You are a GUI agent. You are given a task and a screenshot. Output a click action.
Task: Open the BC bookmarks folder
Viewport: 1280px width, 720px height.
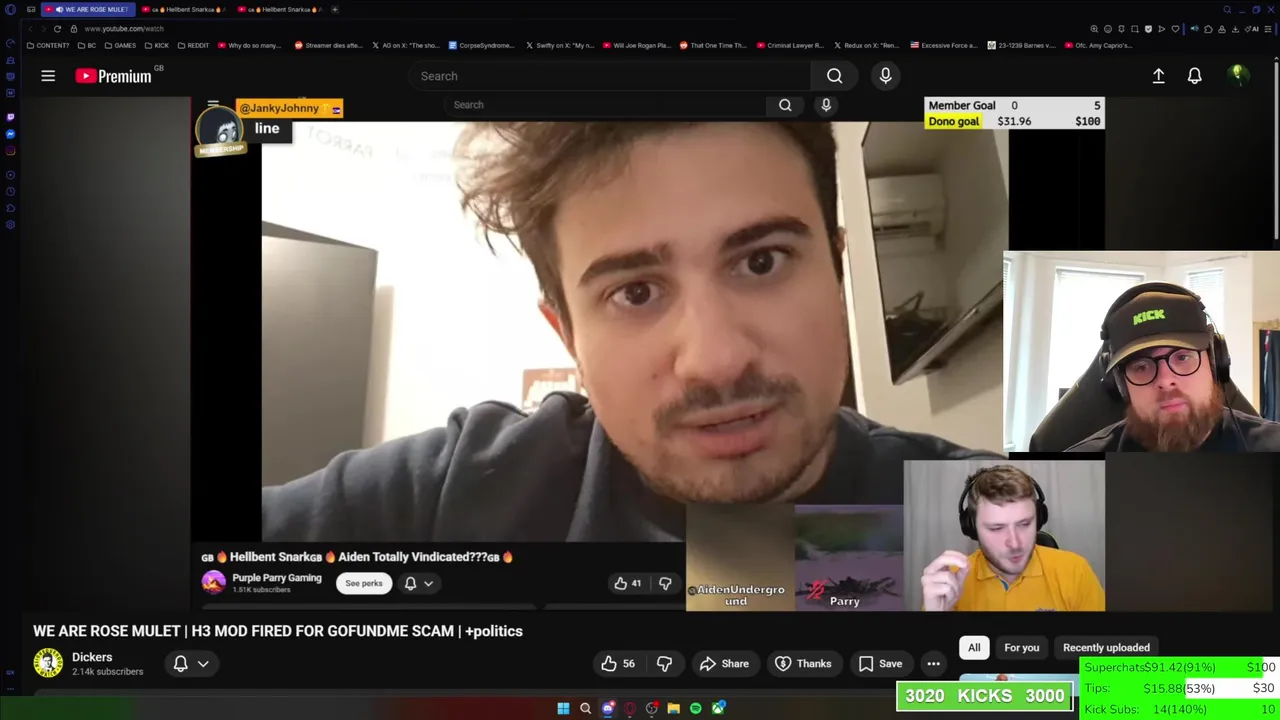click(x=87, y=45)
